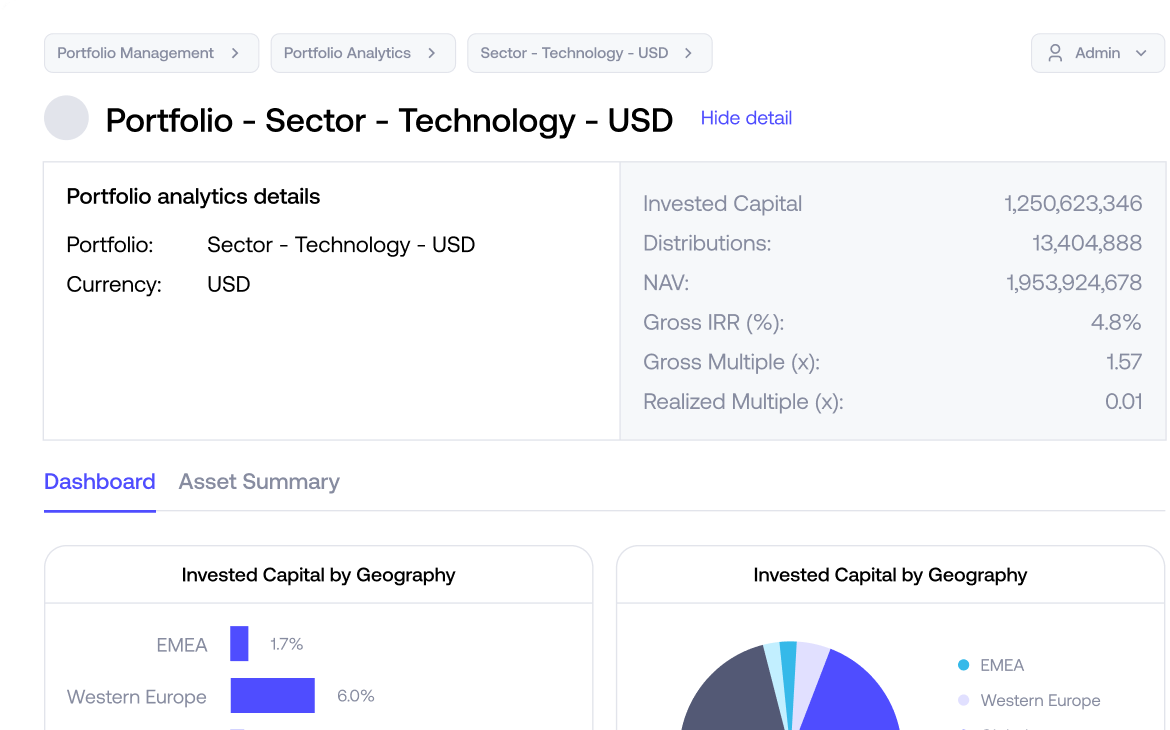Select the Sector - Technology - USD breadcrumb
This screenshot has width=1170, height=730.
point(589,53)
